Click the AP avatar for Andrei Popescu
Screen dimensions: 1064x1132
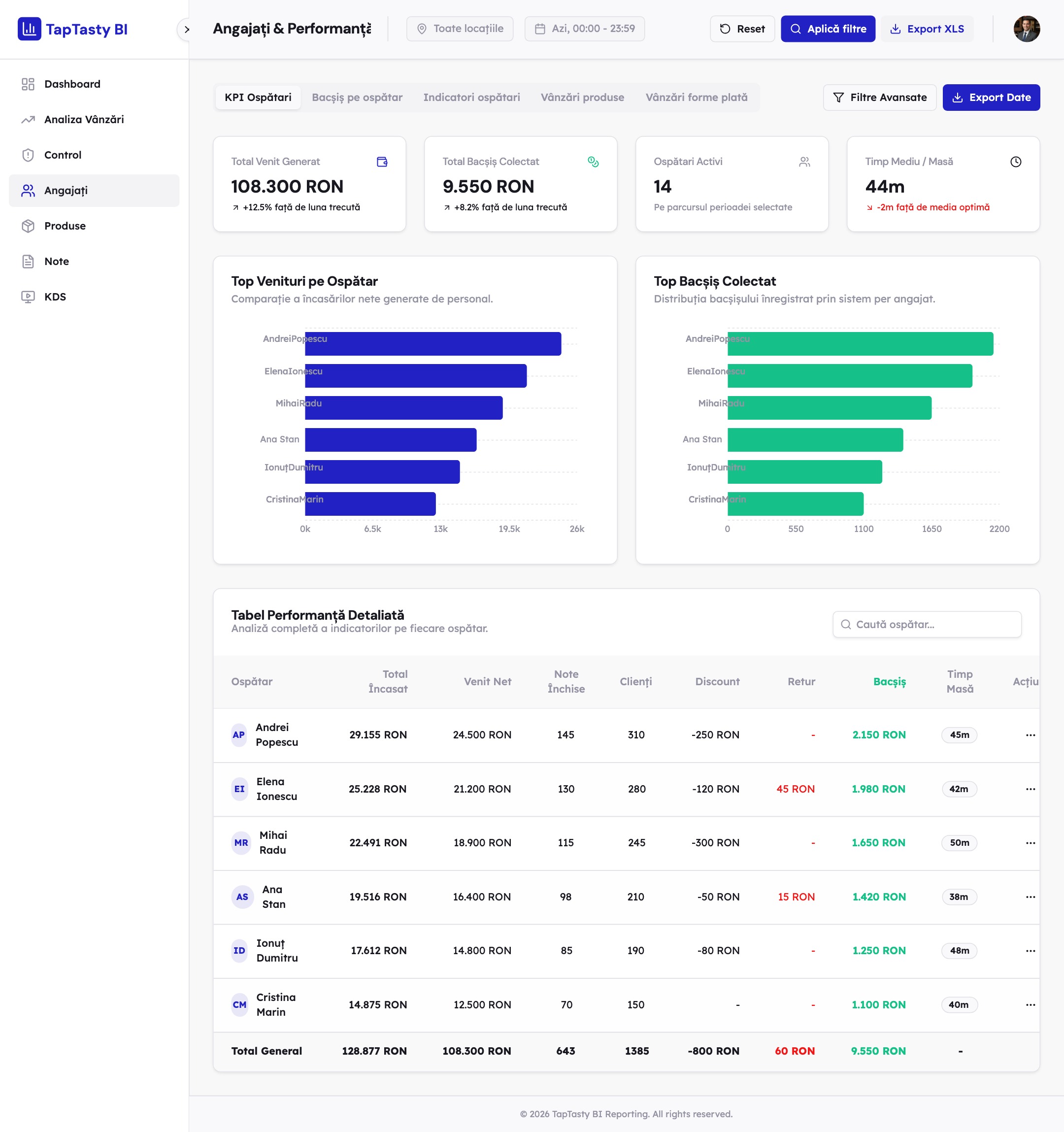pyautogui.click(x=238, y=735)
